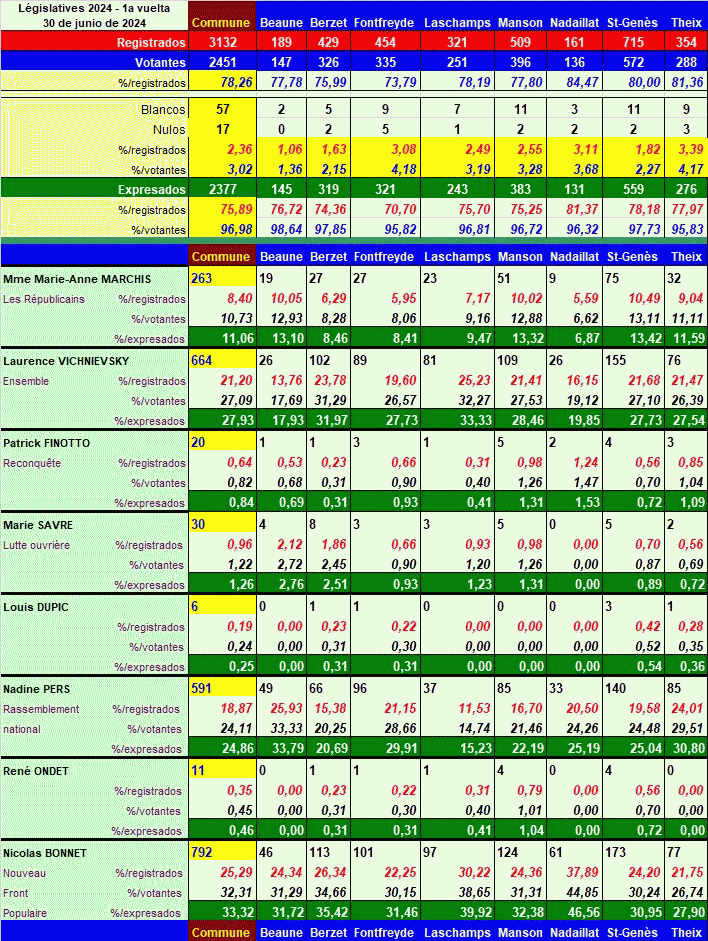Click the Expresados row label
Image resolution: width=708 pixels, height=941 pixels.
click(x=152, y=190)
